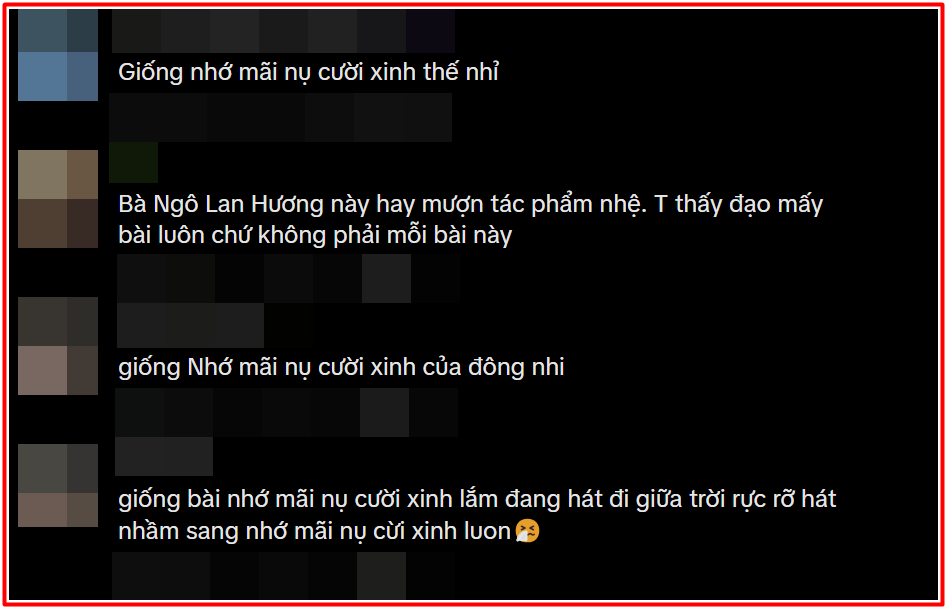Click the blurred action row under the last comment
The image size is (947, 609).
pyautogui.click(x=283, y=575)
